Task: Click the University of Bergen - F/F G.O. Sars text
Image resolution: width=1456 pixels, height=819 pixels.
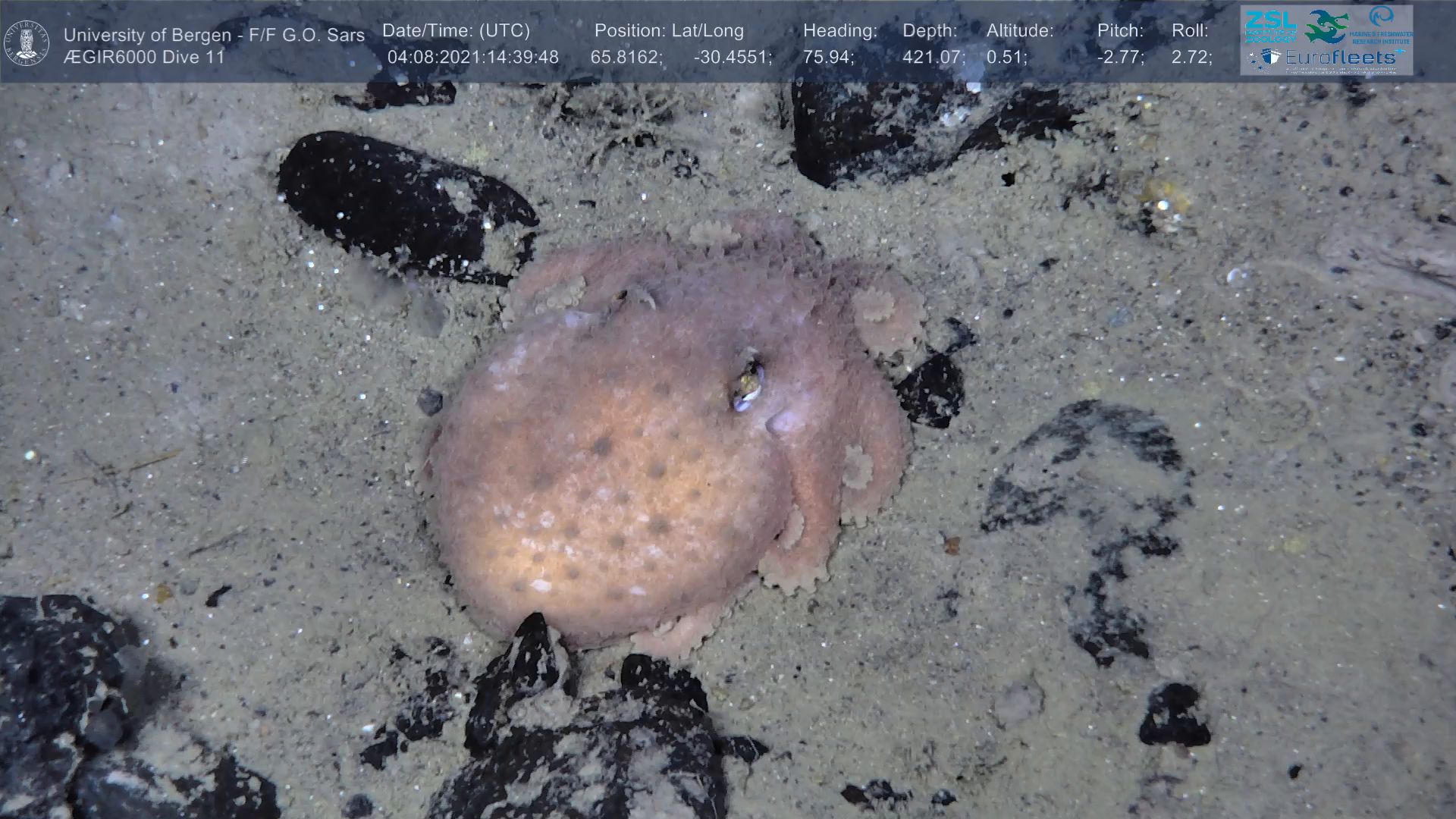Action: pos(214,35)
